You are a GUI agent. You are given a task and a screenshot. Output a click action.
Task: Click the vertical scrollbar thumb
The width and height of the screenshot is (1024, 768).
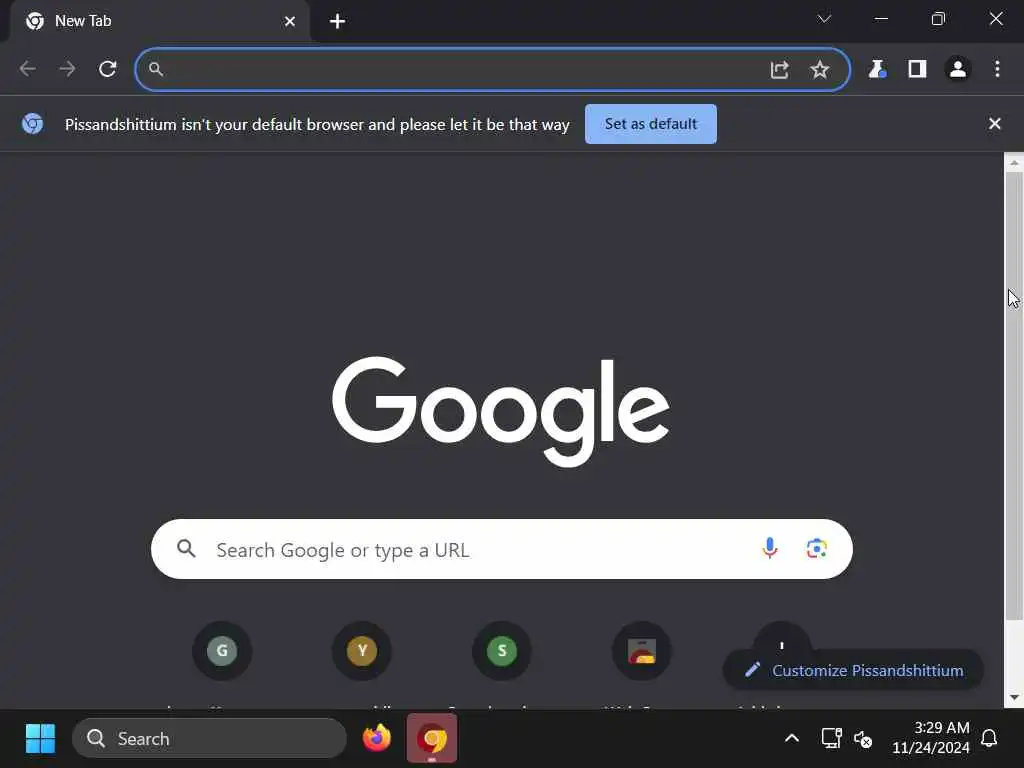tap(1014, 397)
